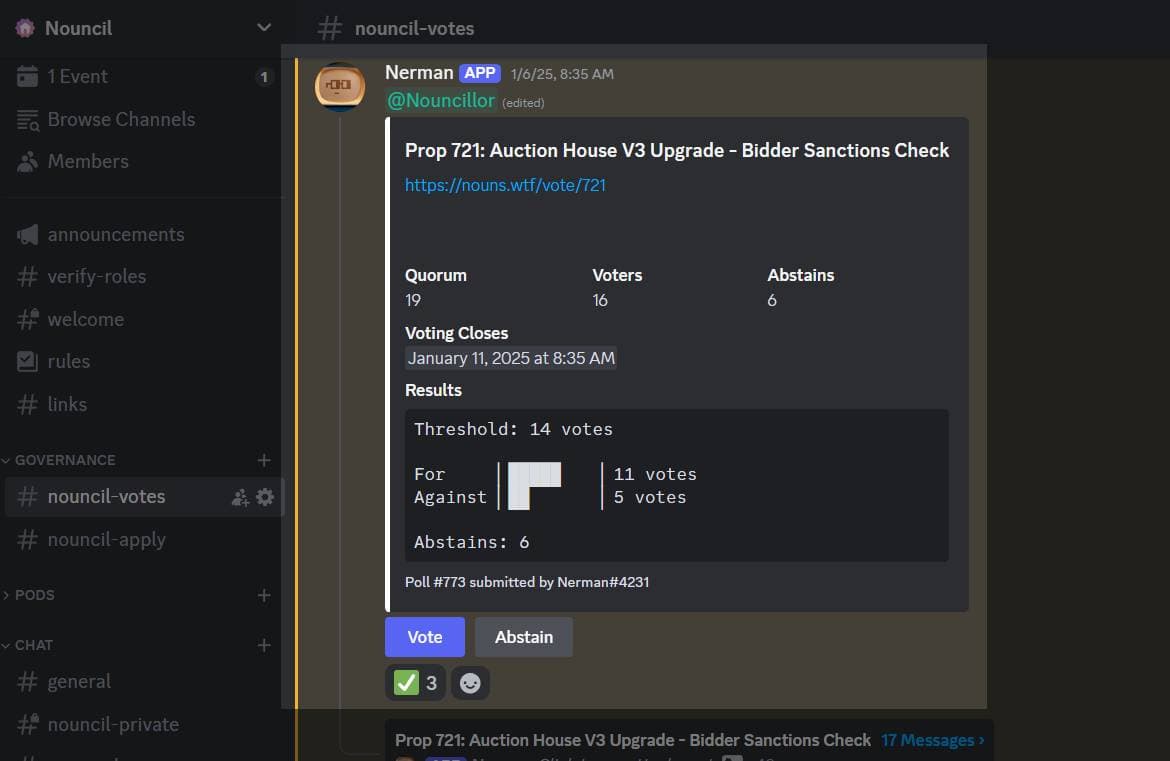
Task: Add a channel to CHAT category
Action: click(264, 645)
